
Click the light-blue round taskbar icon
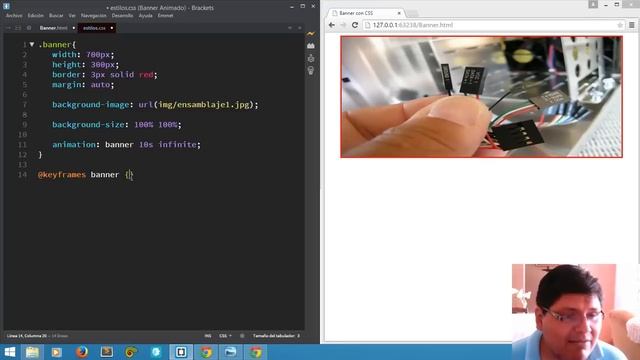[x=156, y=352]
